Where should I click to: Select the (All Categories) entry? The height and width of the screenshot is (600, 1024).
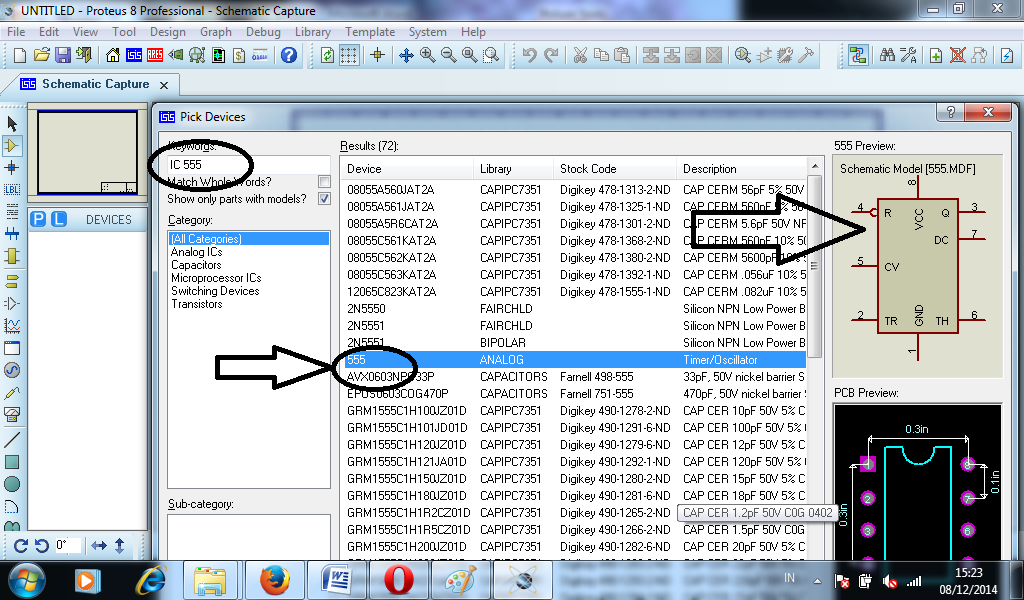[x=249, y=239]
